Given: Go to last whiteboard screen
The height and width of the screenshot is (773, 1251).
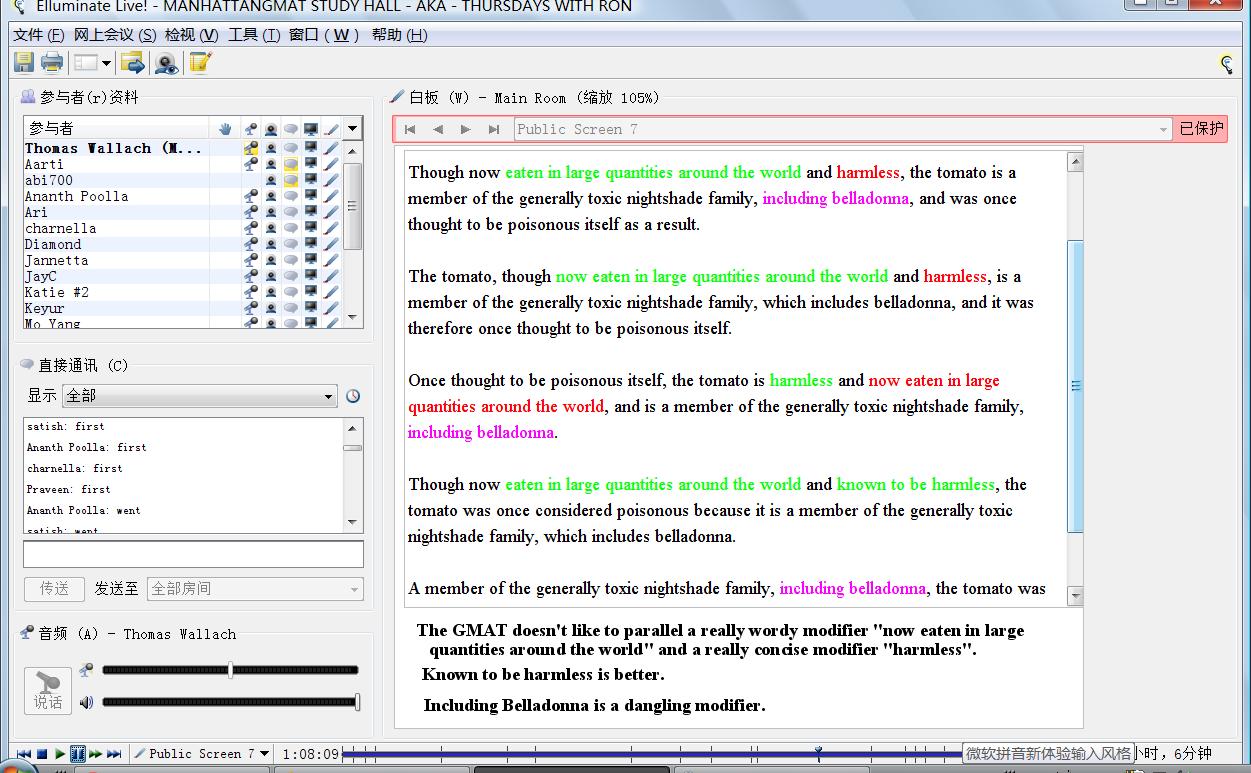Looking at the screenshot, I should [x=494, y=129].
